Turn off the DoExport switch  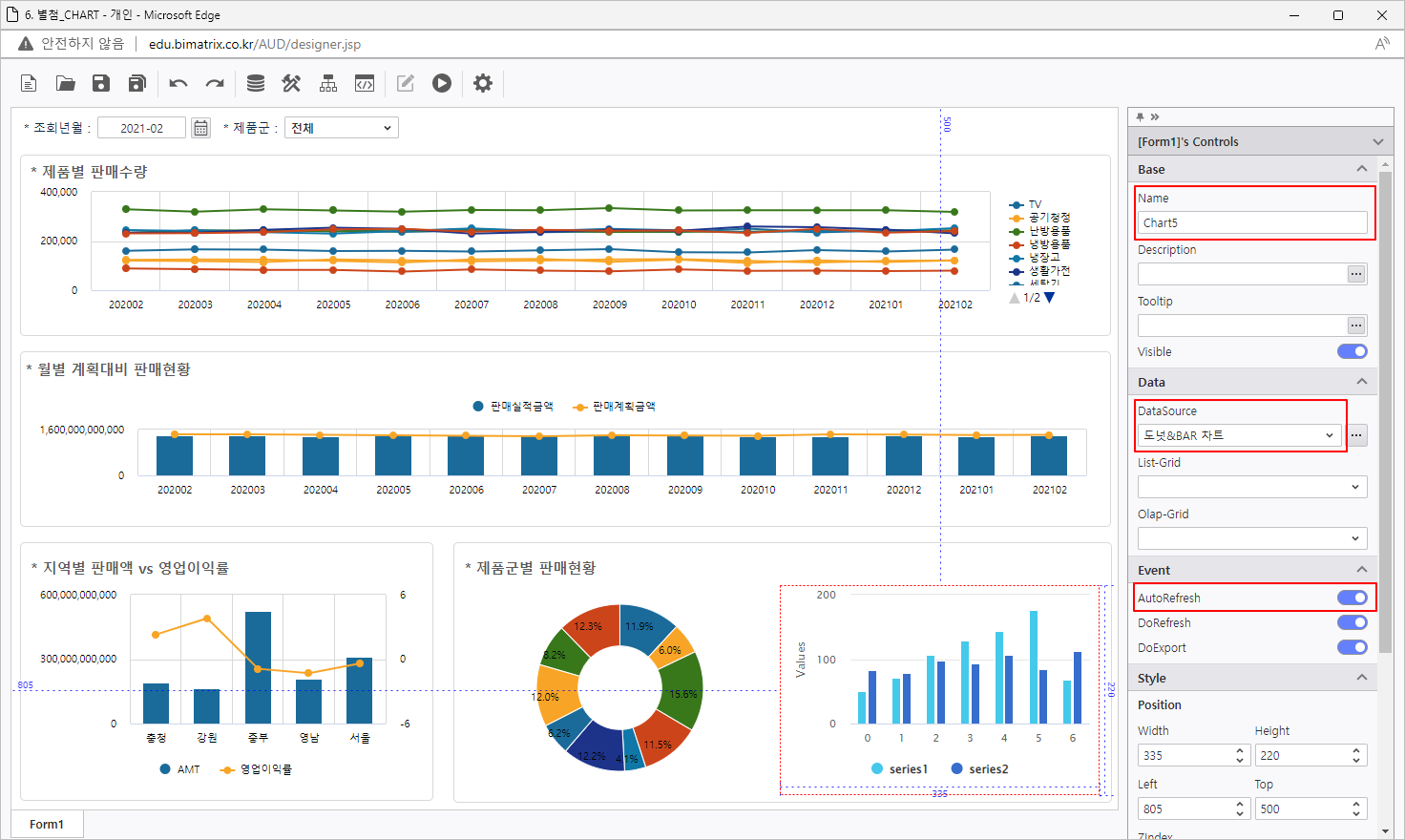pyautogui.click(x=1352, y=647)
